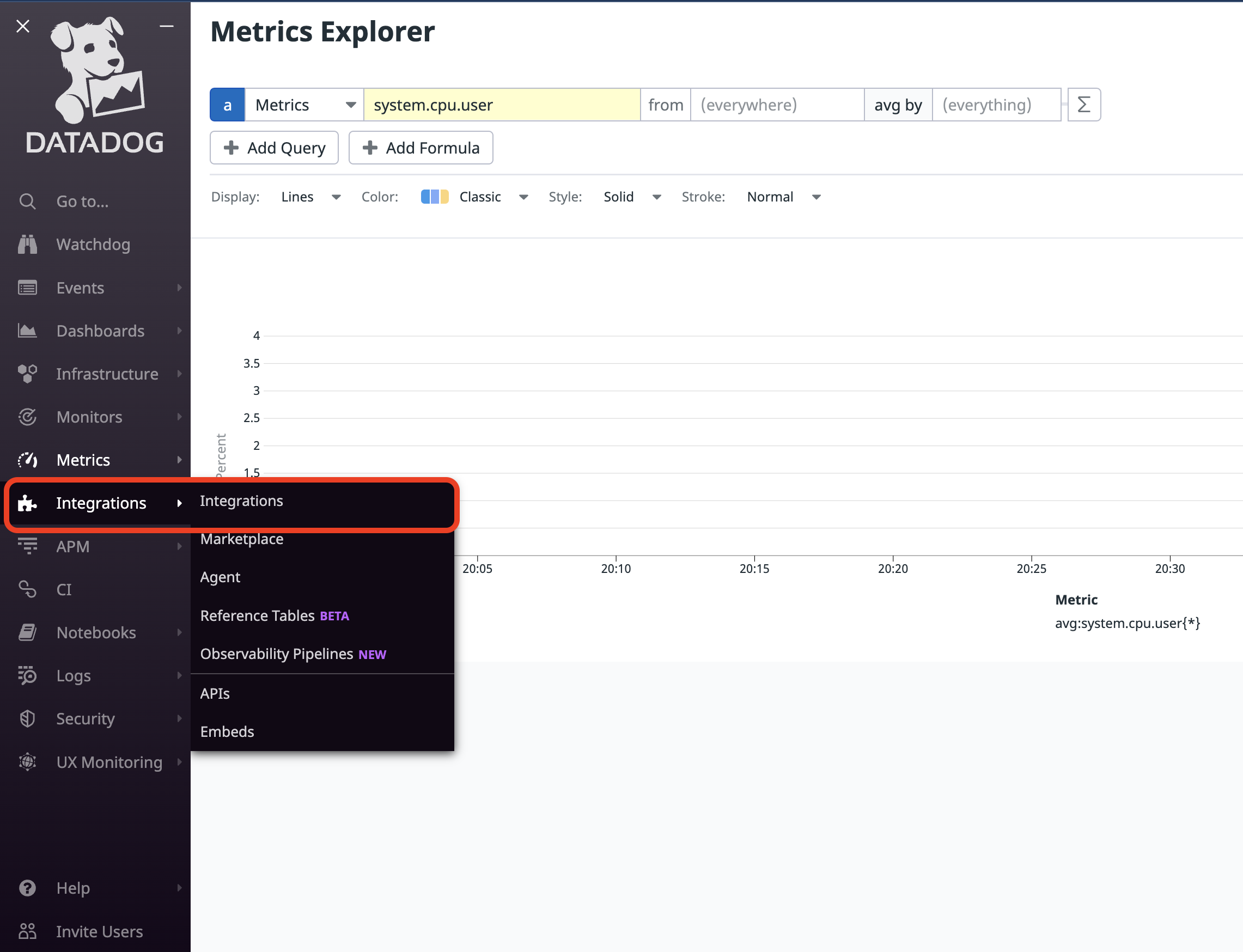This screenshot has width=1243, height=952.
Task: Click the Classic color palette swatch
Action: point(435,197)
